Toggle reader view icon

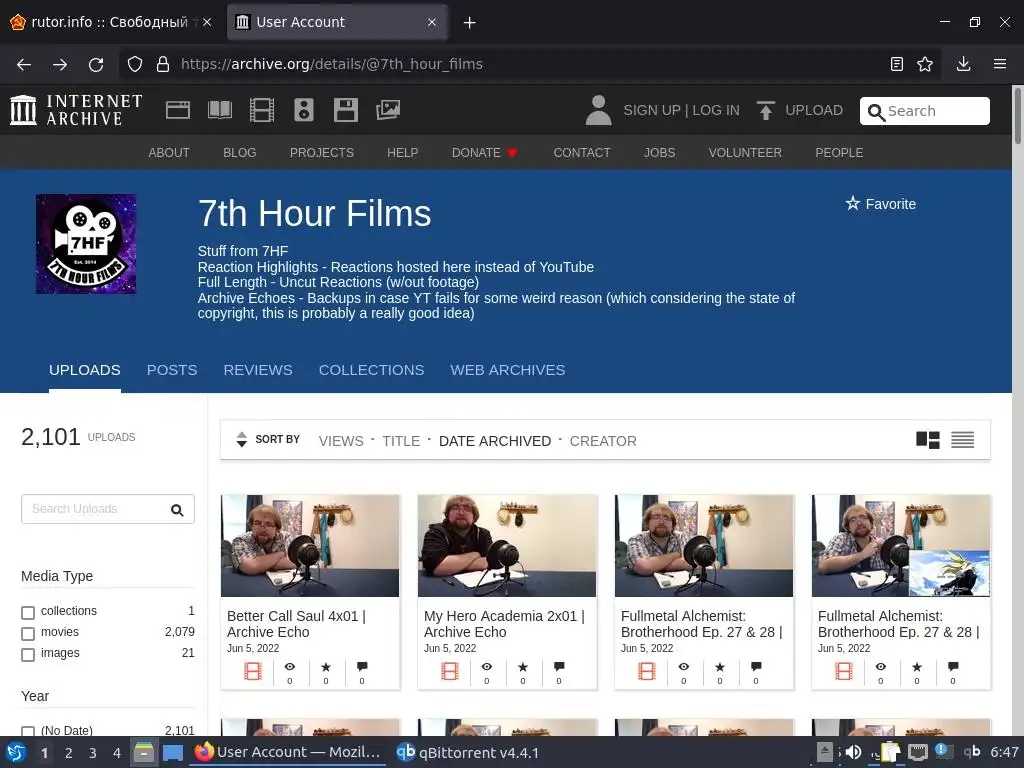(897, 64)
